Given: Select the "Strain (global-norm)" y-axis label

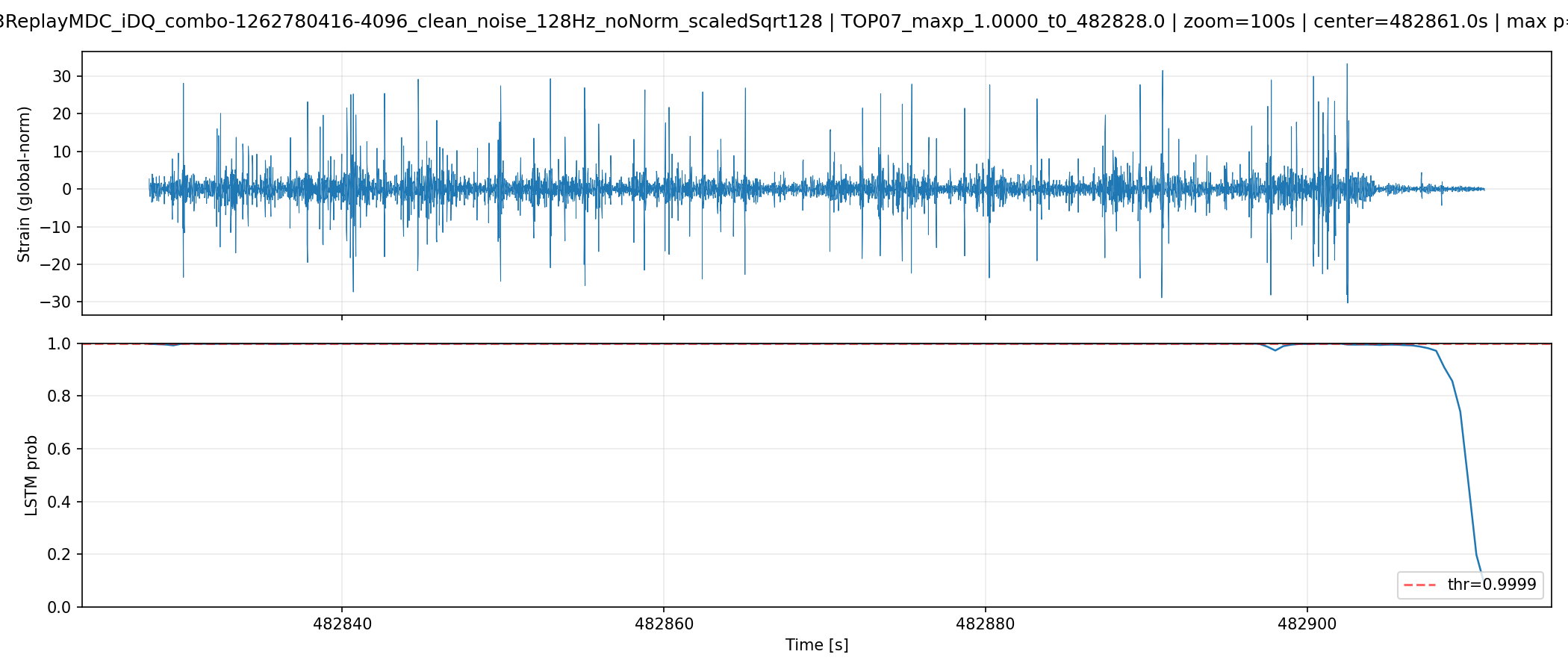Looking at the screenshot, I should coord(24,184).
